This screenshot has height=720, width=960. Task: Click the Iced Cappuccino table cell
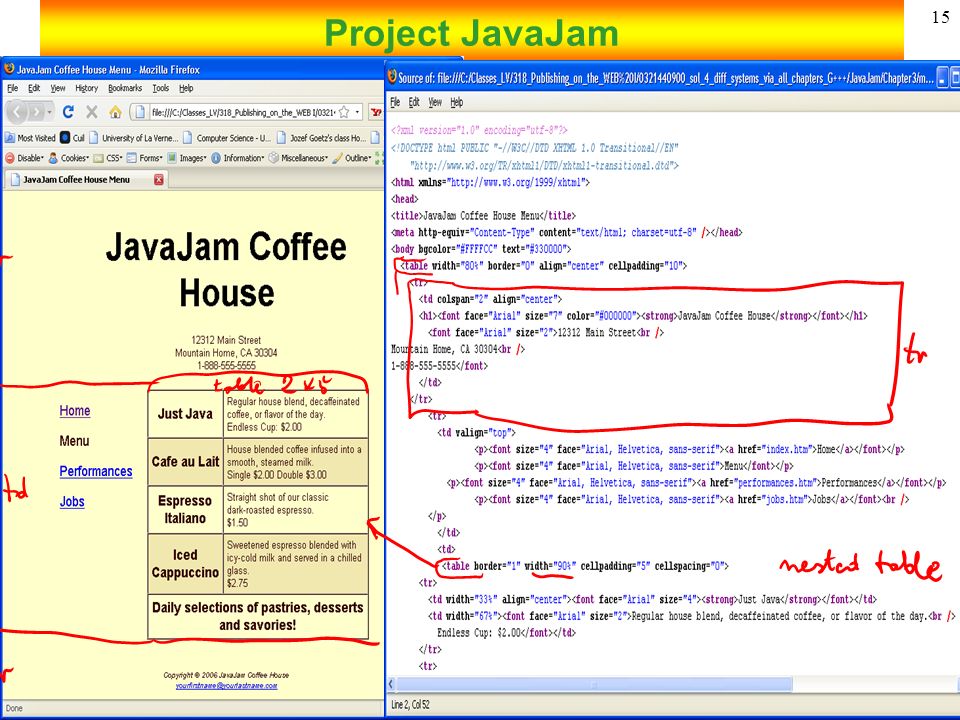[186, 563]
